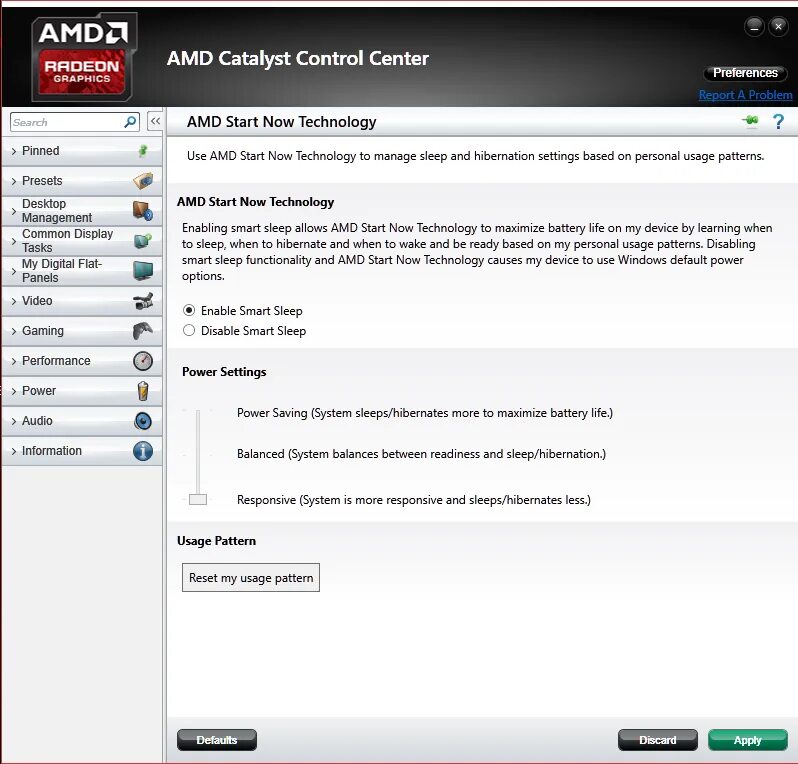
Task: Open the Presets menu item
Action: point(82,181)
